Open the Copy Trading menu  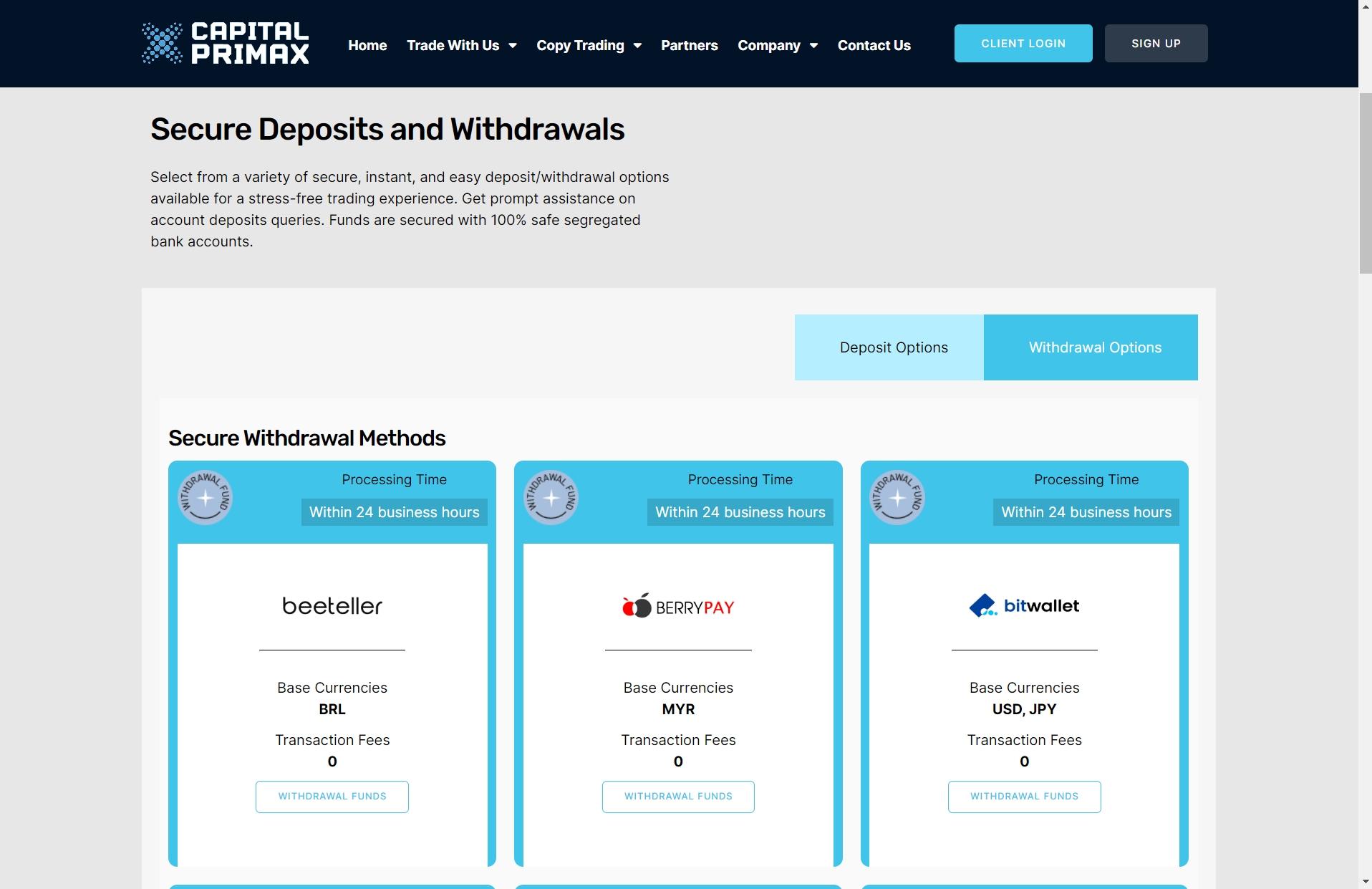pos(580,45)
